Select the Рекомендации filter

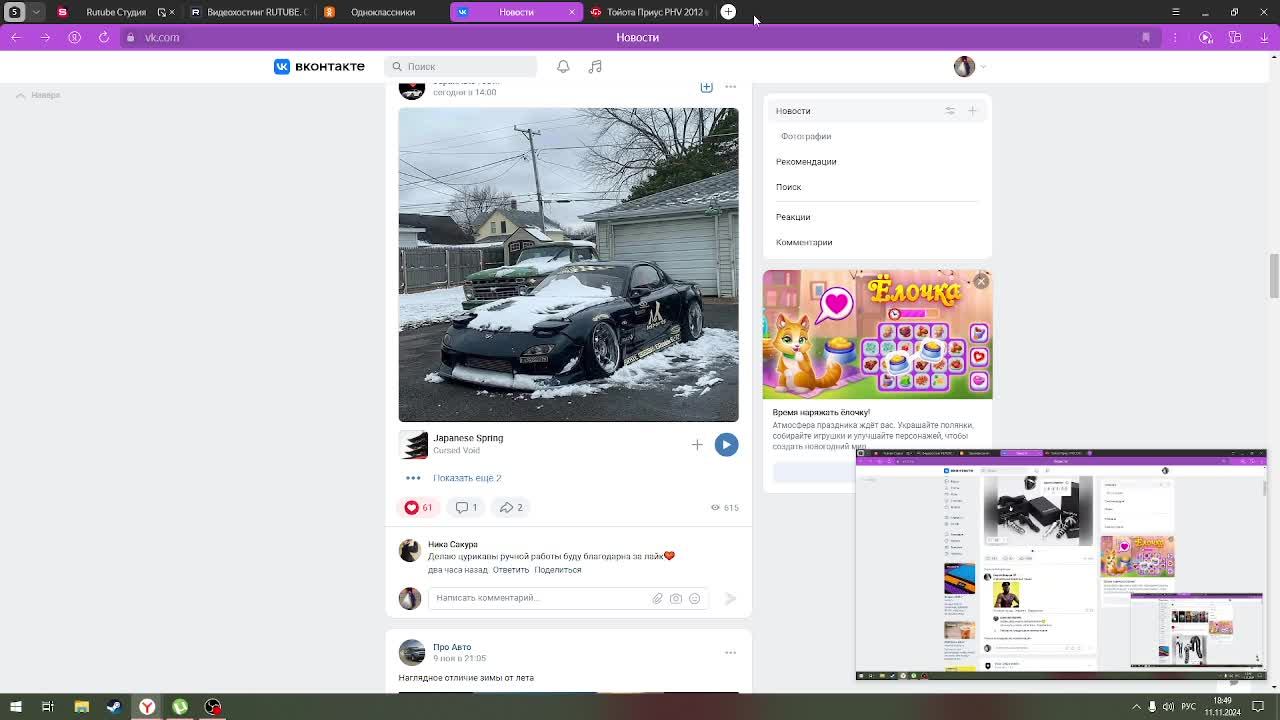806,161
